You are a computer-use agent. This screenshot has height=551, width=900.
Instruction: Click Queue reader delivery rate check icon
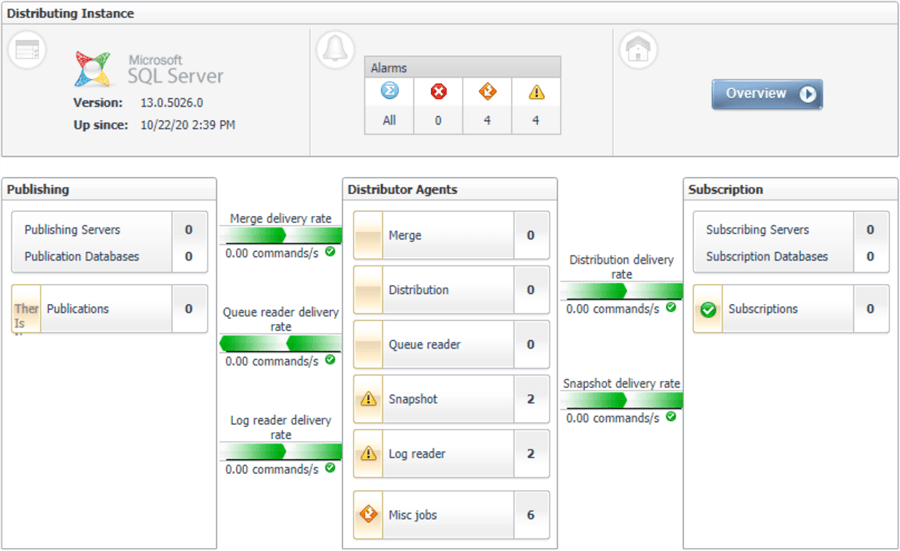pyautogui.click(x=330, y=359)
